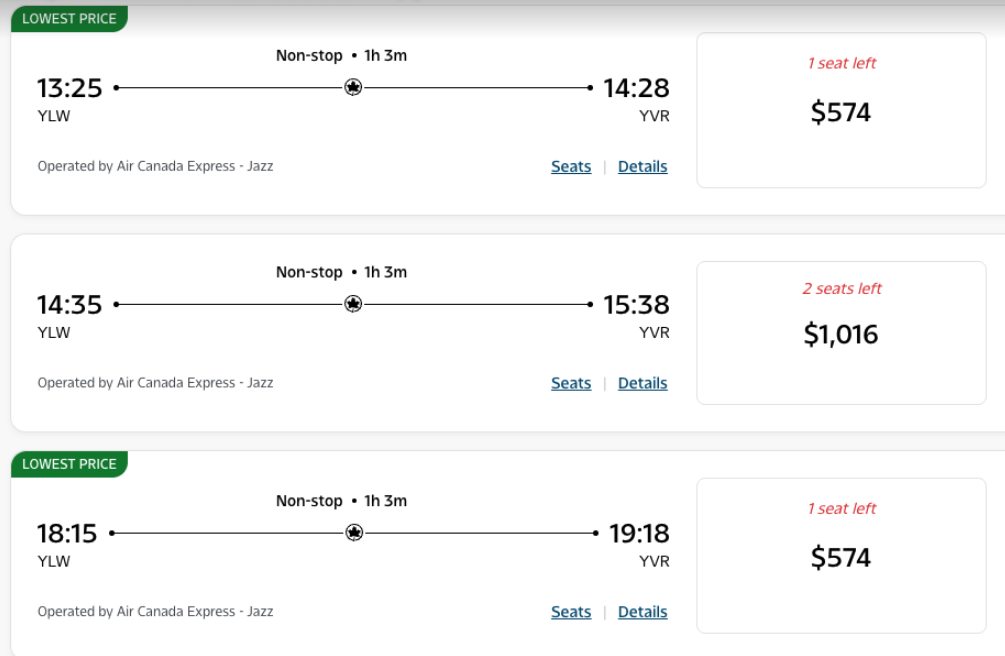Open Seats for the 18:15 flight
Viewport: 1005px width, 656px height.
570,611
